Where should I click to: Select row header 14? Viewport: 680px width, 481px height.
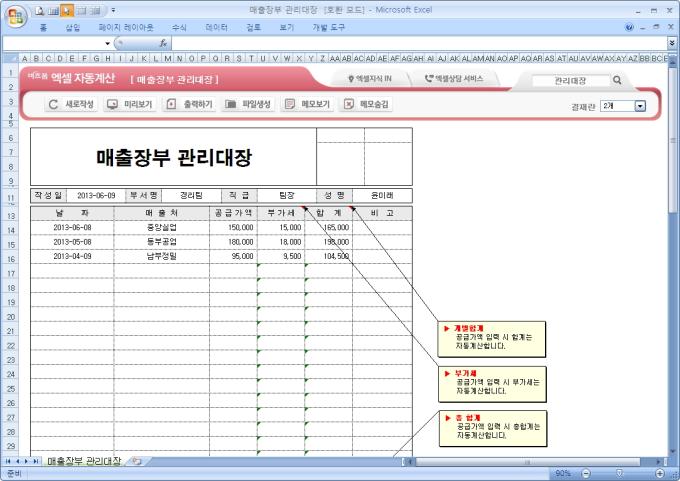coord(10,230)
